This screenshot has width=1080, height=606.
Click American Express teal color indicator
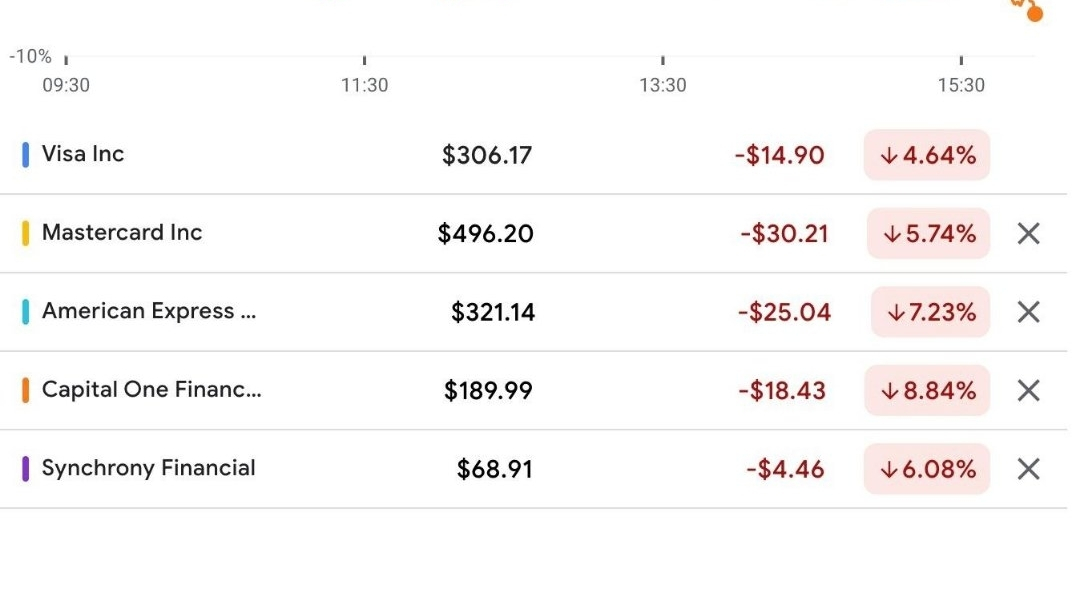click(x=26, y=312)
